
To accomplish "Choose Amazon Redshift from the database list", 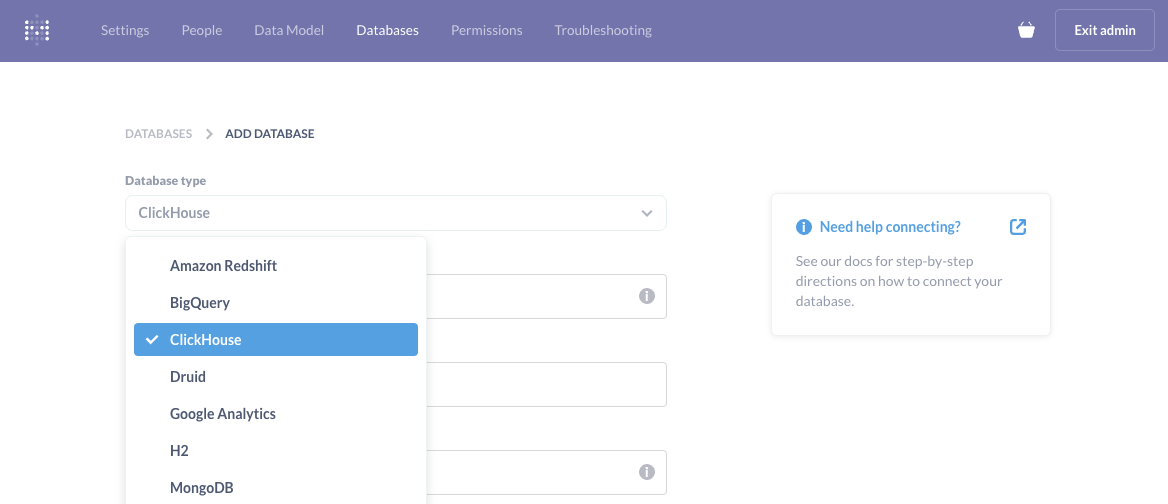I will click(x=223, y=266).
